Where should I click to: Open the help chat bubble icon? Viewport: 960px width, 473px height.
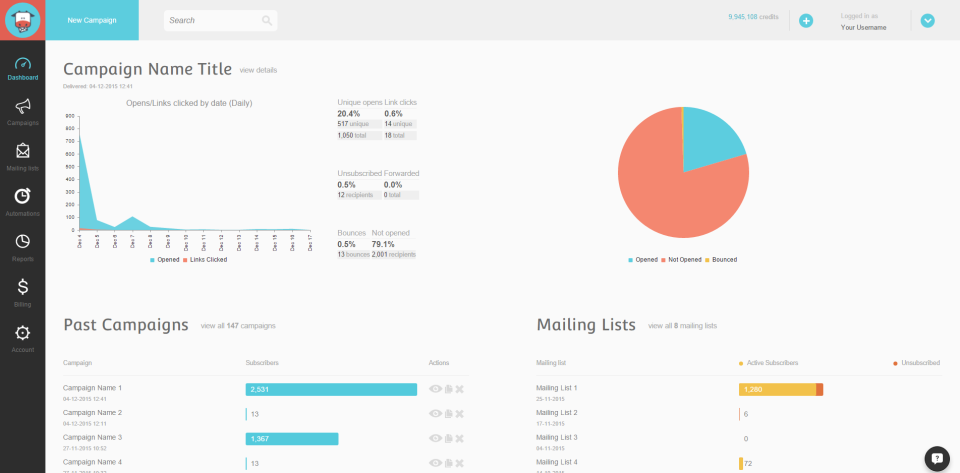(937, 458)
